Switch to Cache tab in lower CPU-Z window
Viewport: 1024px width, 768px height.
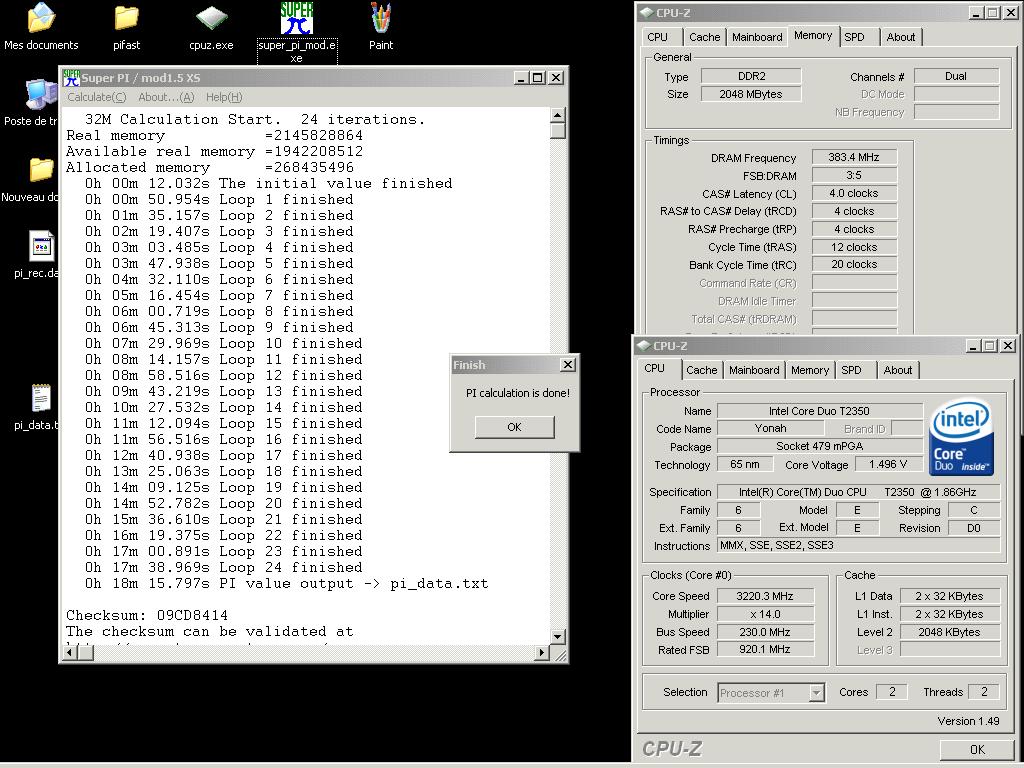tap(702, 370)
